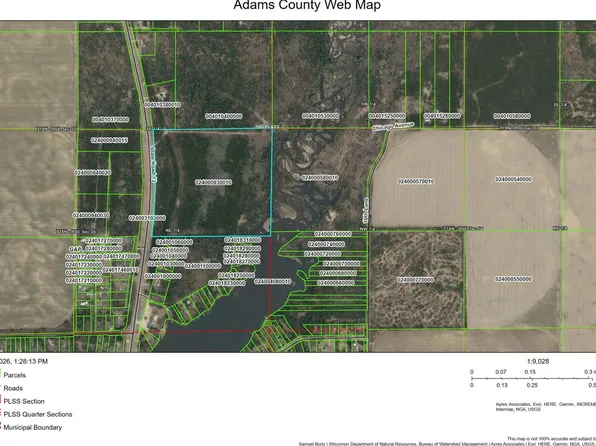This screenshot has height=446, width=596.
Task: Click the GAP label near parcel 024017280000
Action: tap(75, 249)
